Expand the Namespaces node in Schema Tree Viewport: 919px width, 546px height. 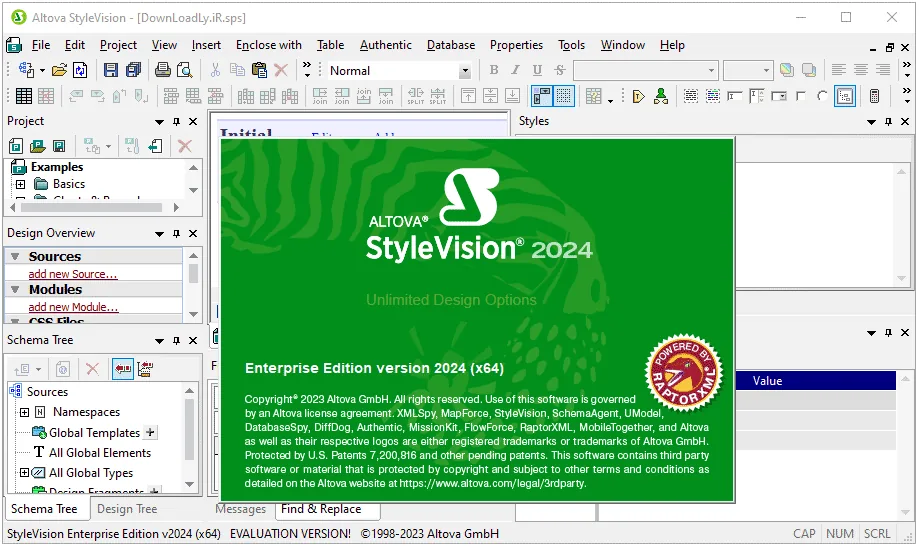tap(25, 412)
